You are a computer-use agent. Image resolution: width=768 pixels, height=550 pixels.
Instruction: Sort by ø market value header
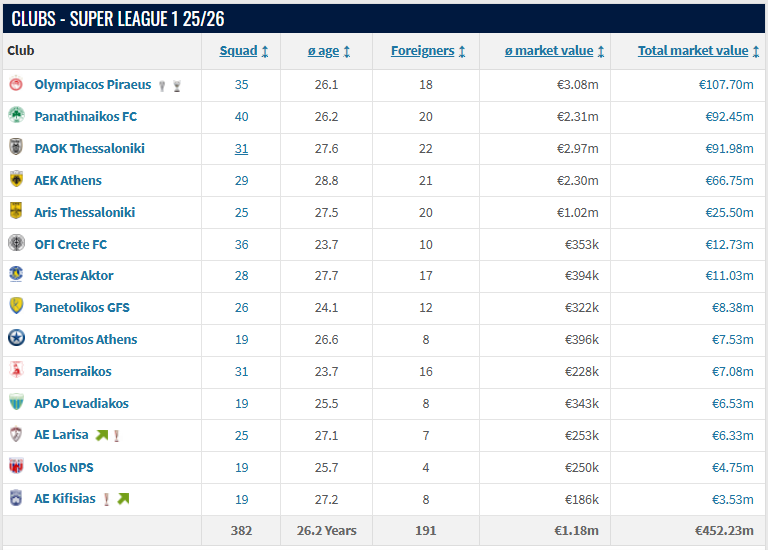pos(554,51)
